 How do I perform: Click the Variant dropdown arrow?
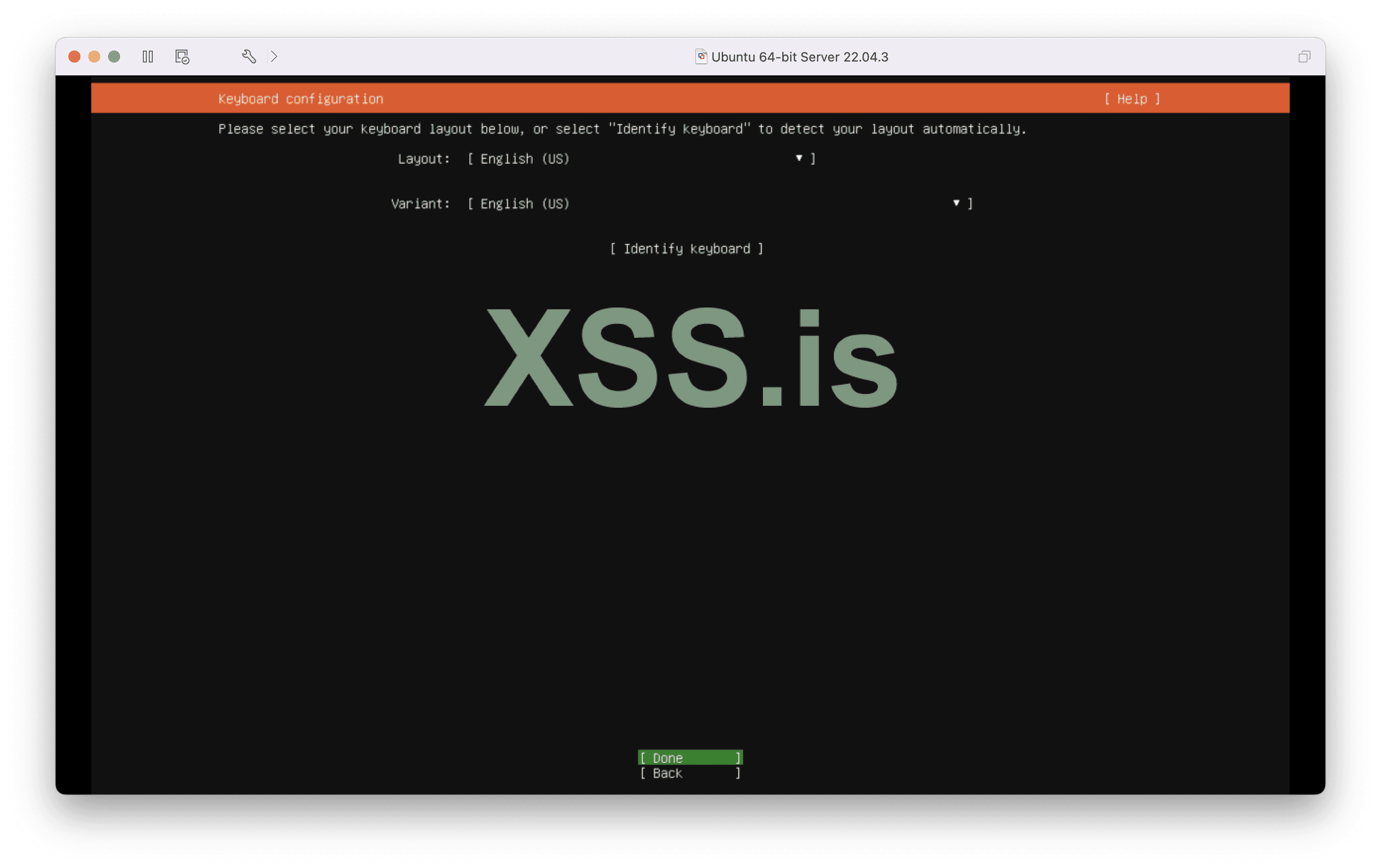(956, 203)
